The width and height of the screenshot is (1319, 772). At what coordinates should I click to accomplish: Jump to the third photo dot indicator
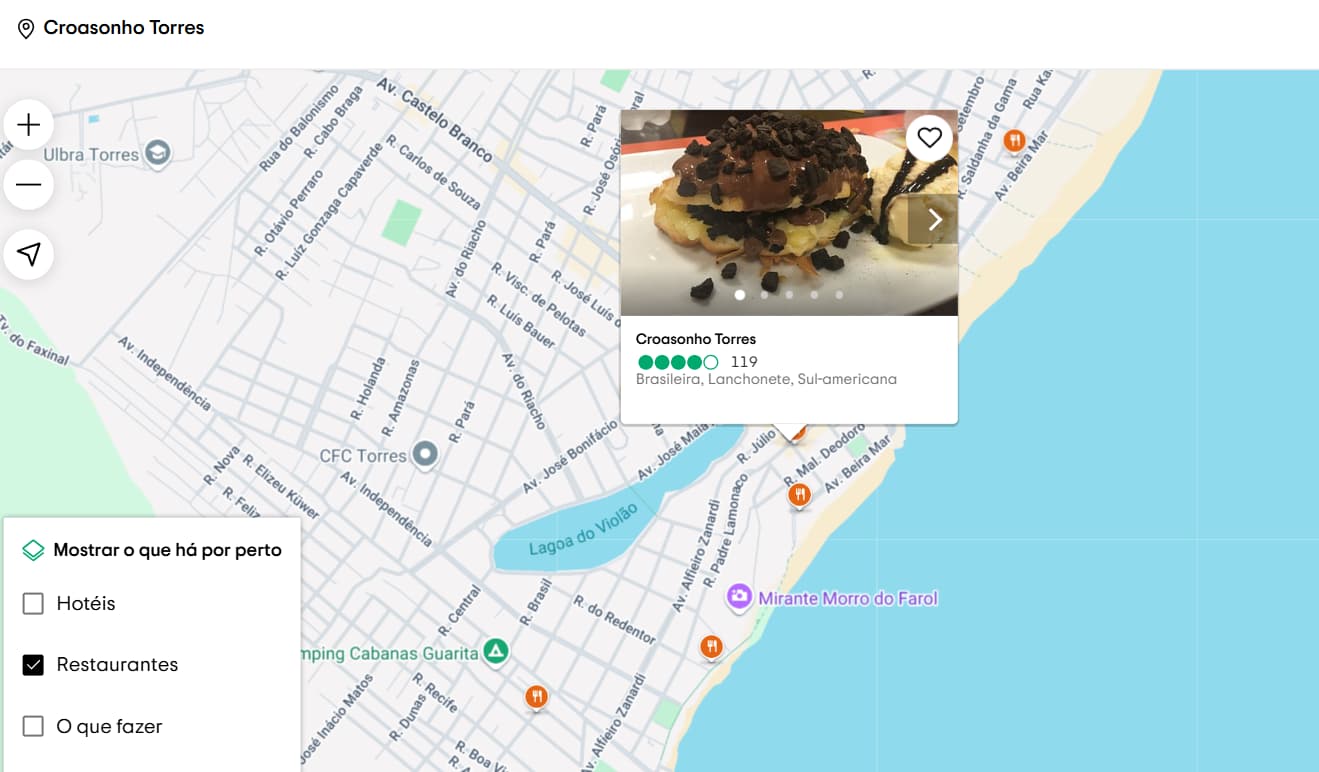(x=789, y=295)
